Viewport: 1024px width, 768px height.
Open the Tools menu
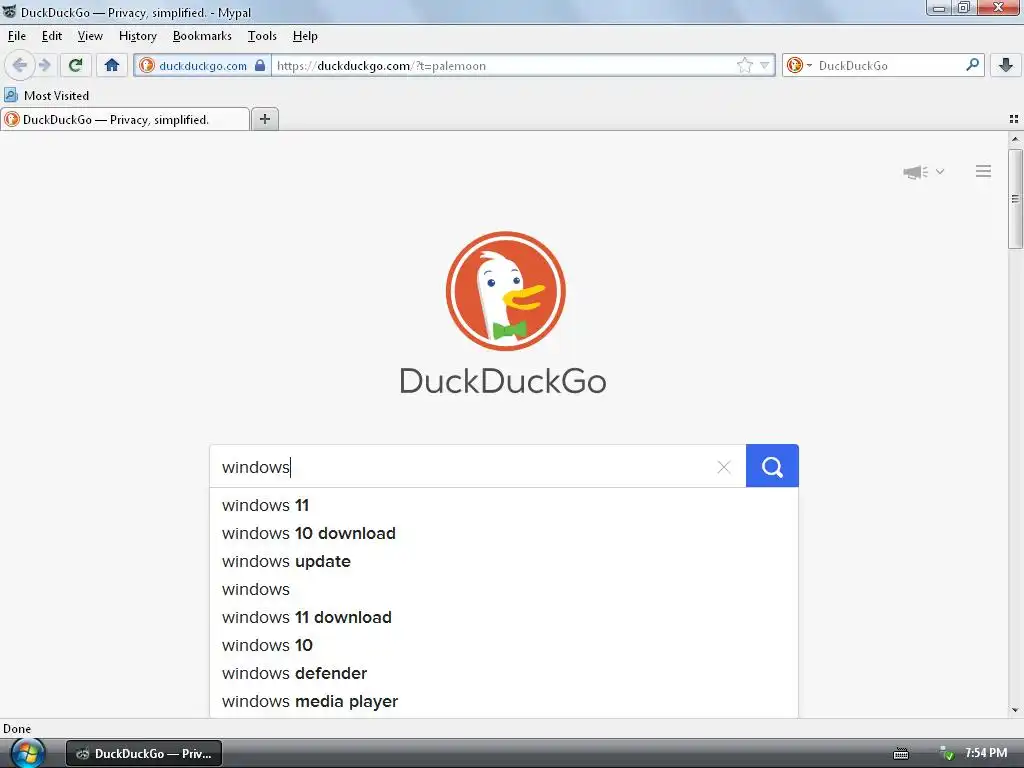click(262, 36)
